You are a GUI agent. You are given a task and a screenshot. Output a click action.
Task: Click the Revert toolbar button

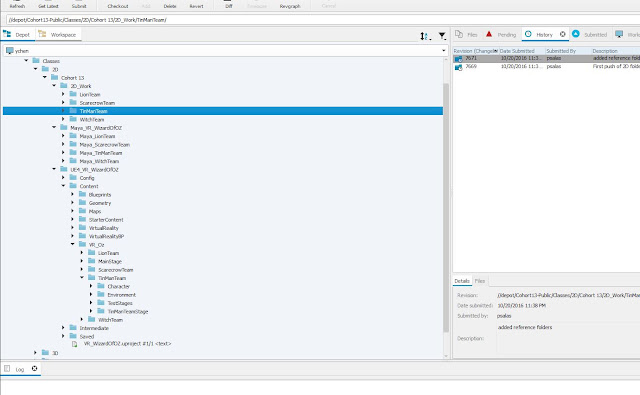pos(196,5)
